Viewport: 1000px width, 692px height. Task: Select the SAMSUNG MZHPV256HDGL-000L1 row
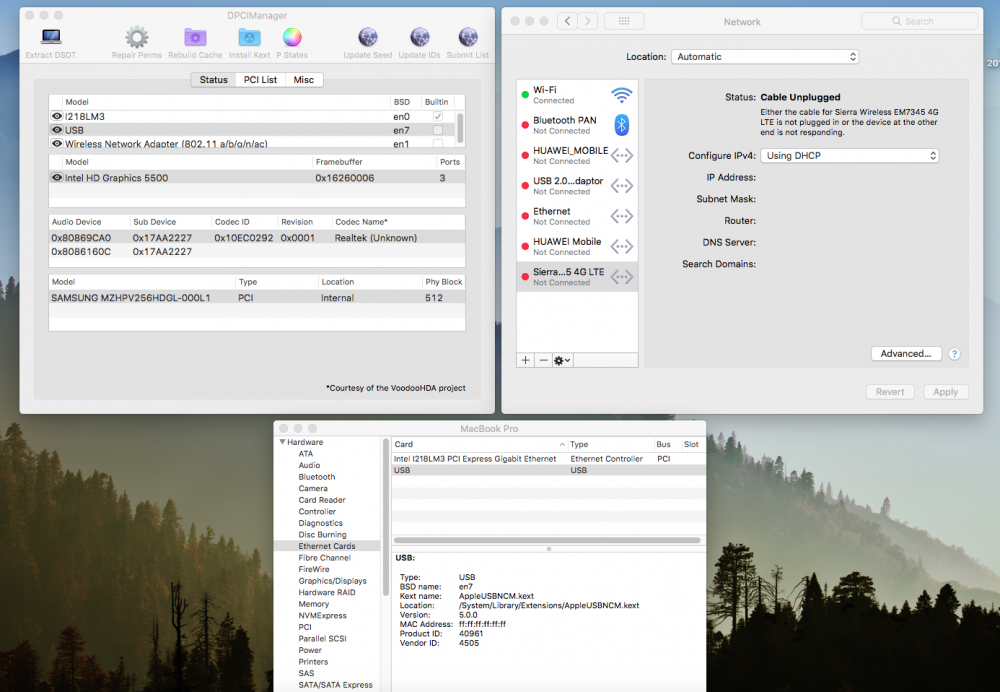click(257, 298)
